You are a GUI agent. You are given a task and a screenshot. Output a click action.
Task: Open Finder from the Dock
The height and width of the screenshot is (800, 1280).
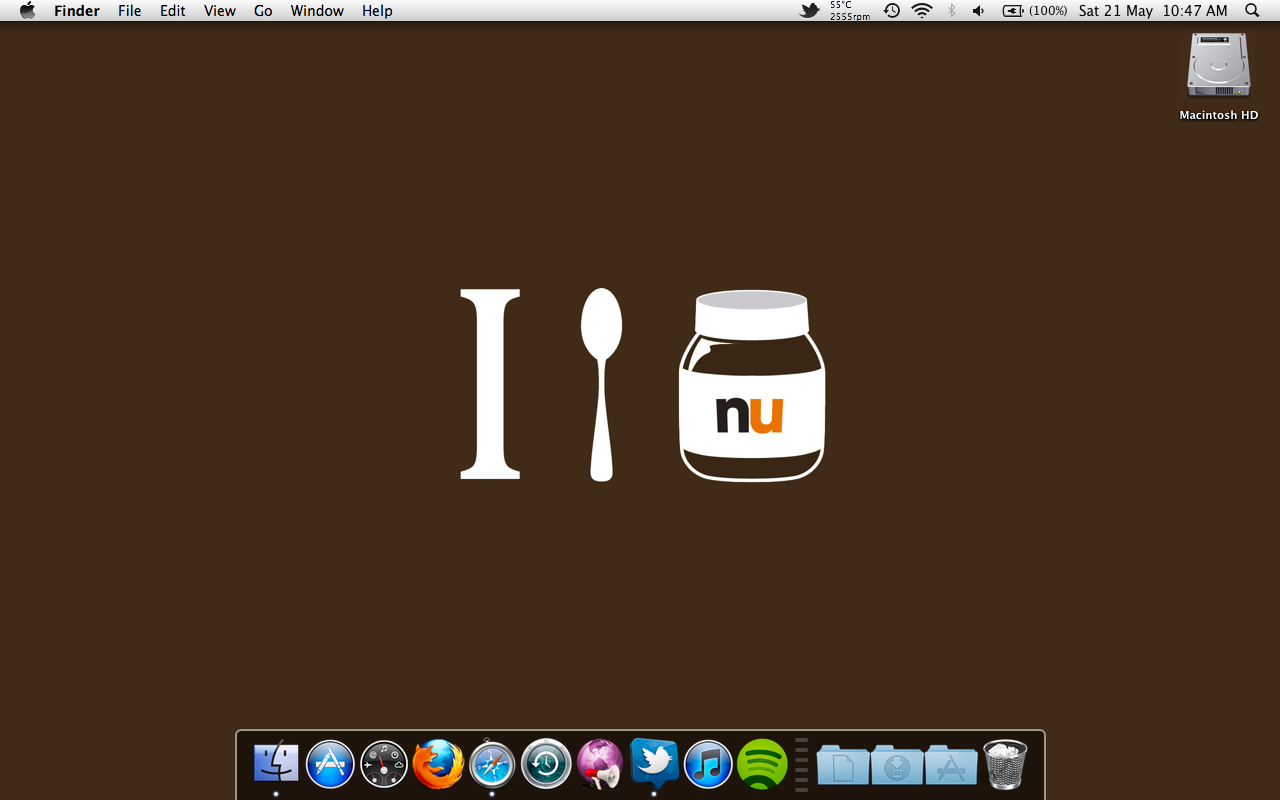point(276,763)
